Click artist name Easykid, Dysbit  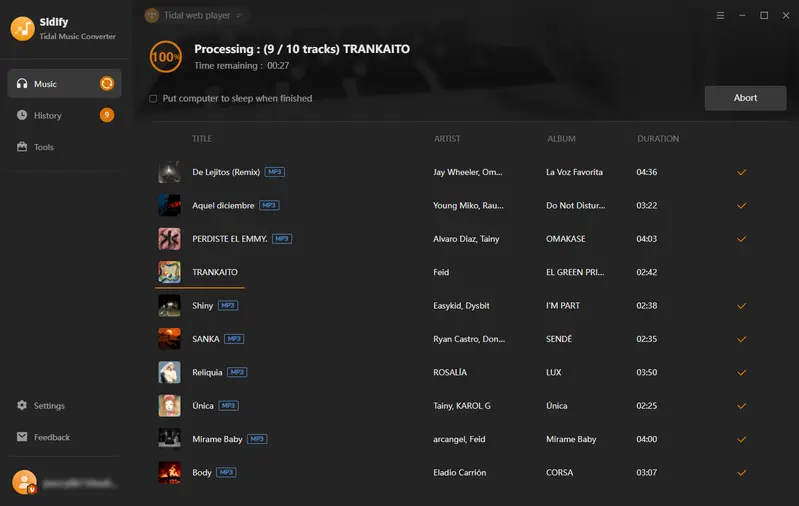pyautogui.click(x=461, y=306)
